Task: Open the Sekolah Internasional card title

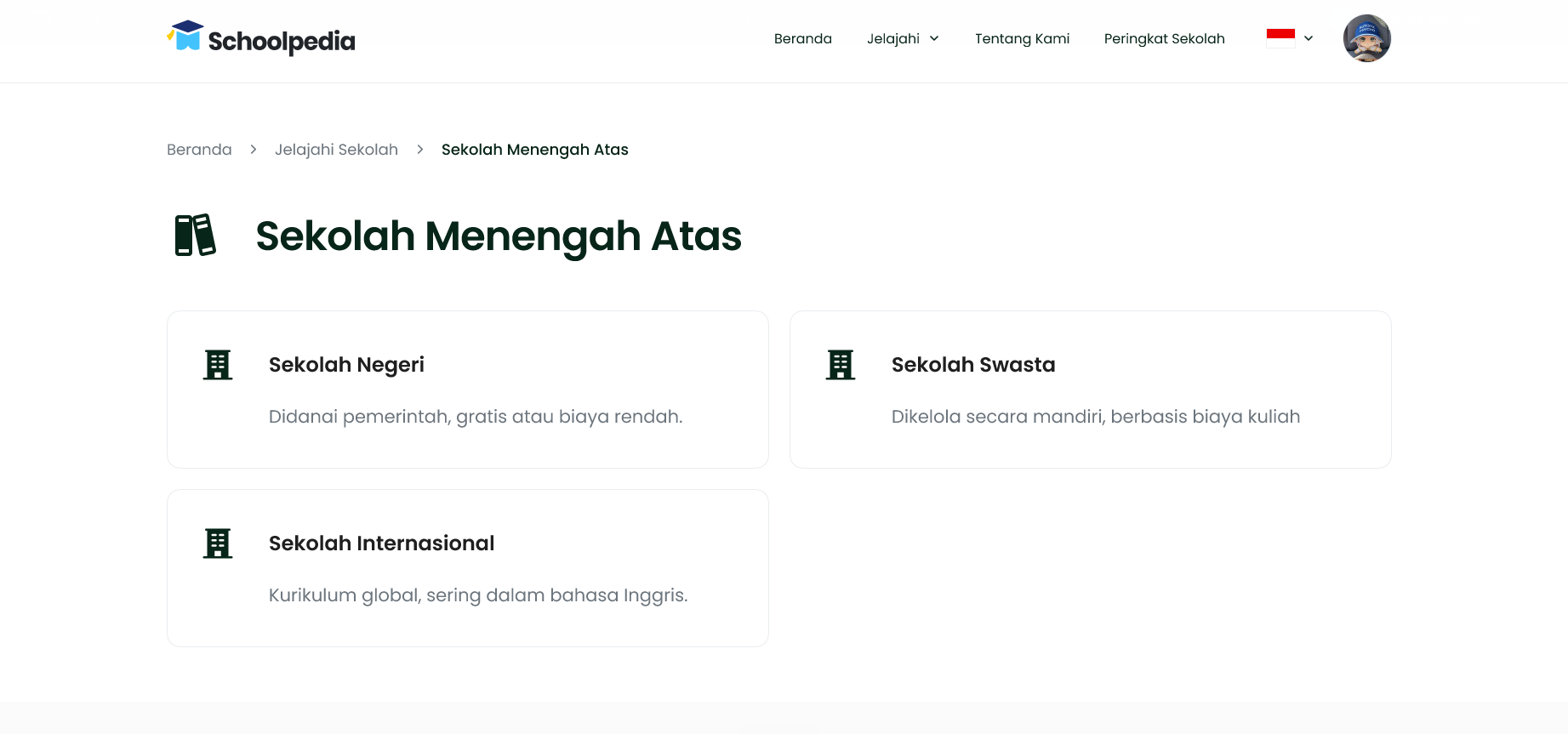Action: pyautogui.click(x=381, y=543)
